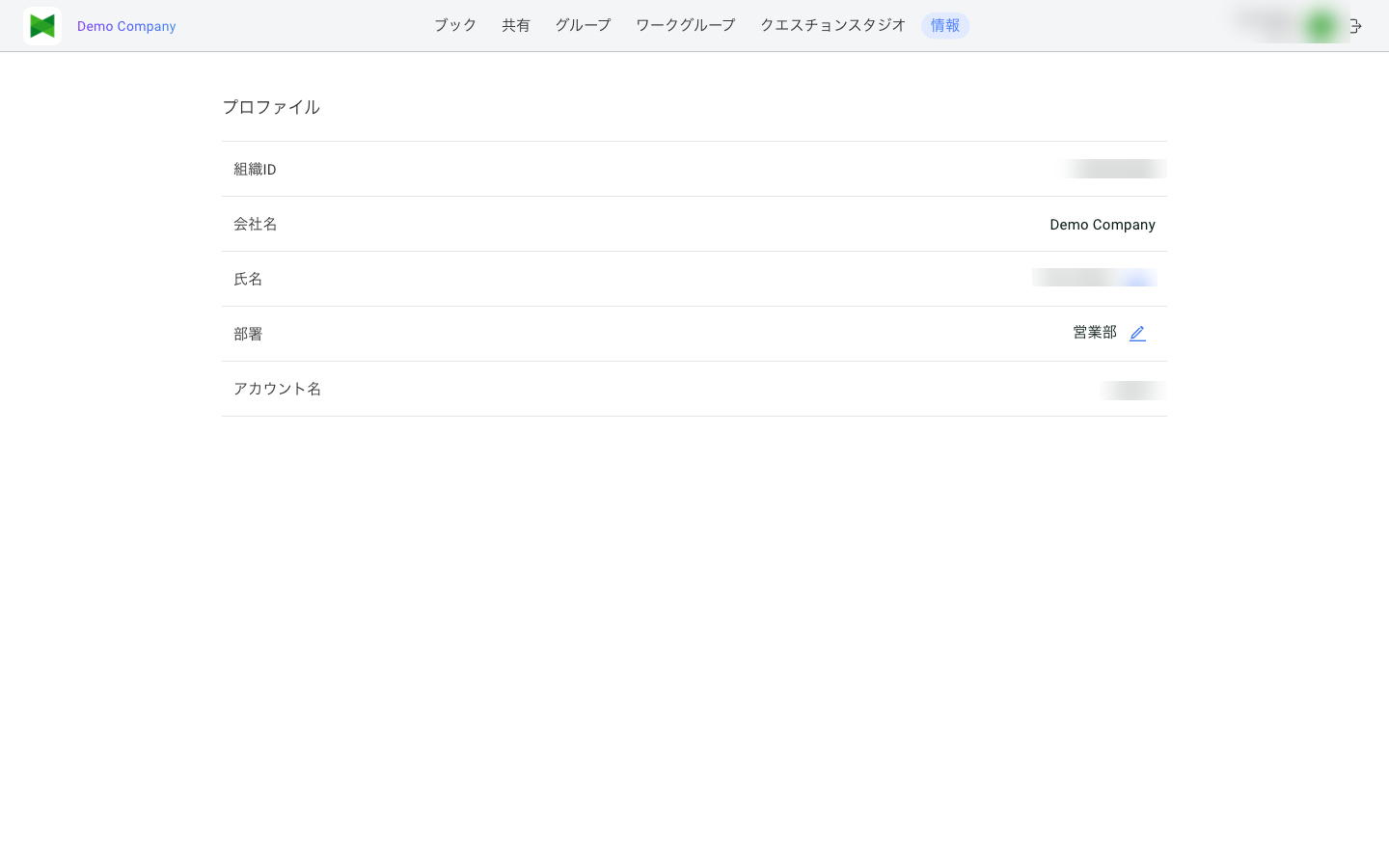
Task: Click the blurred 組織ID value
Action: (x=1114, y=169)
